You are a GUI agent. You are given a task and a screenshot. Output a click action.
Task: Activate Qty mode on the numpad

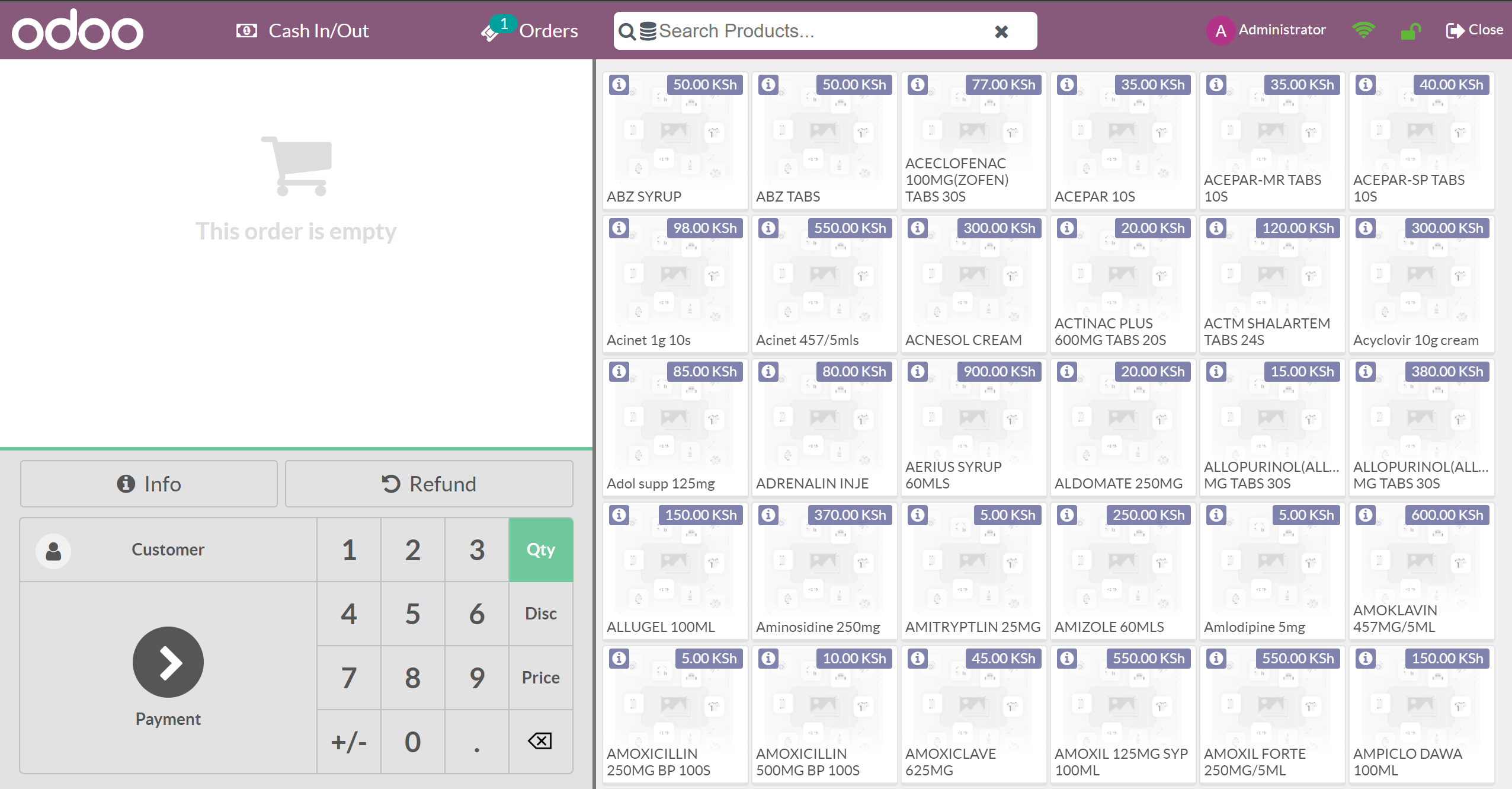click(540, 550)
